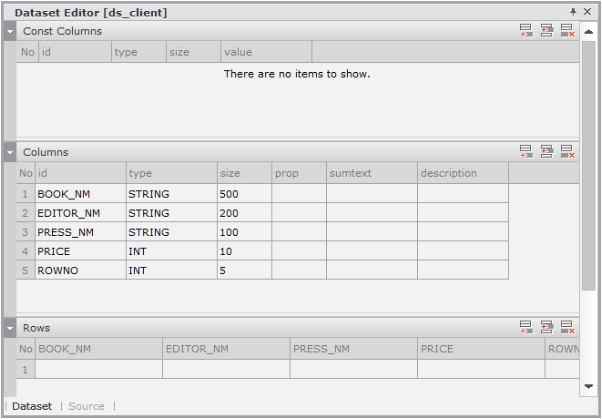Collapse the Const Columns section

[10, 32]
